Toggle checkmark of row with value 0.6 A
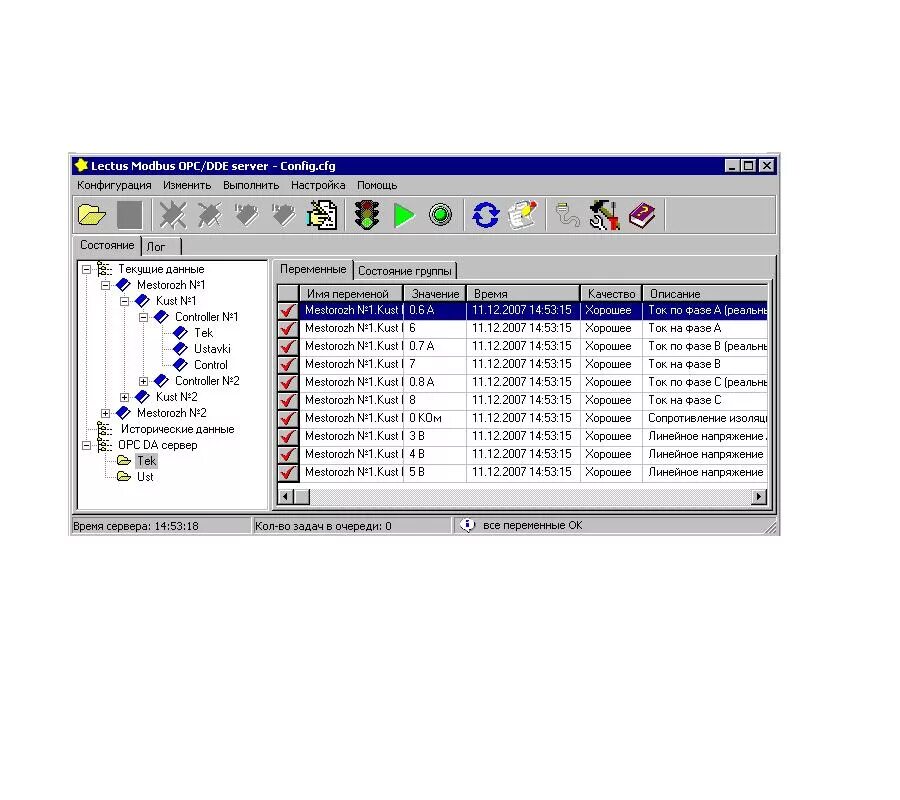This screenshot has height=800, width=900. point(288,310)
